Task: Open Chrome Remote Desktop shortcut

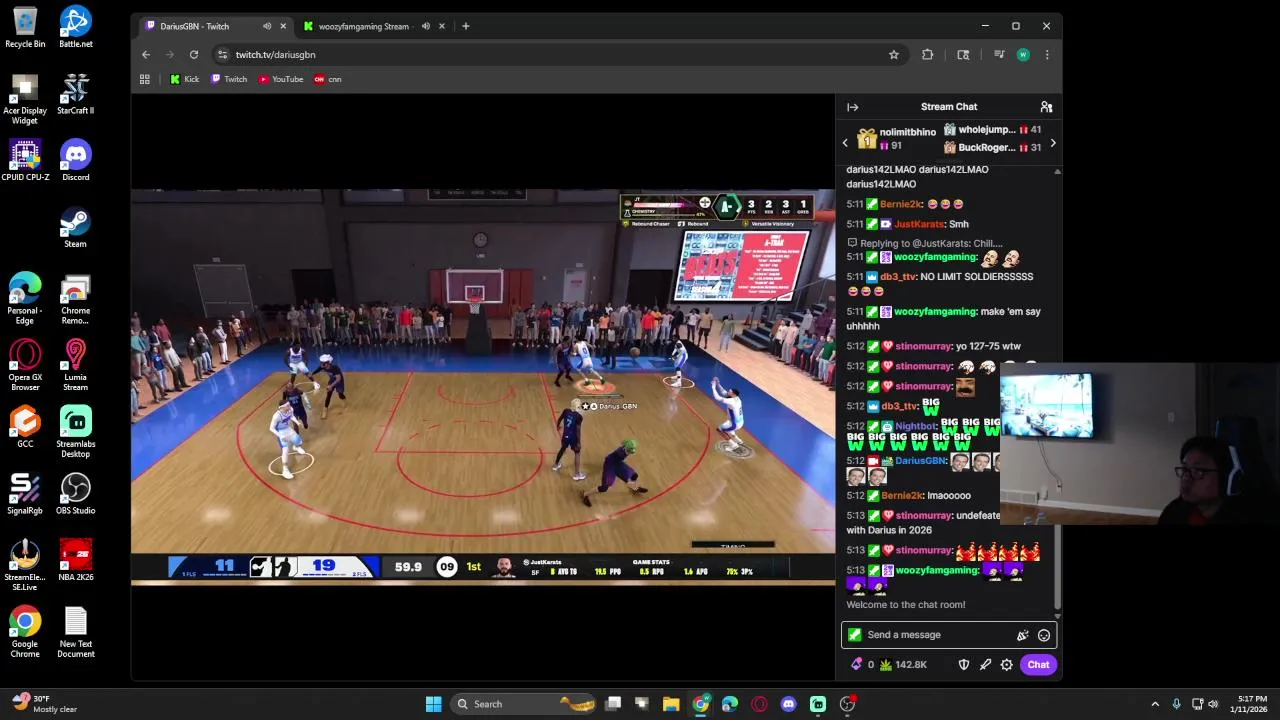Action: [x=76, y=299]
